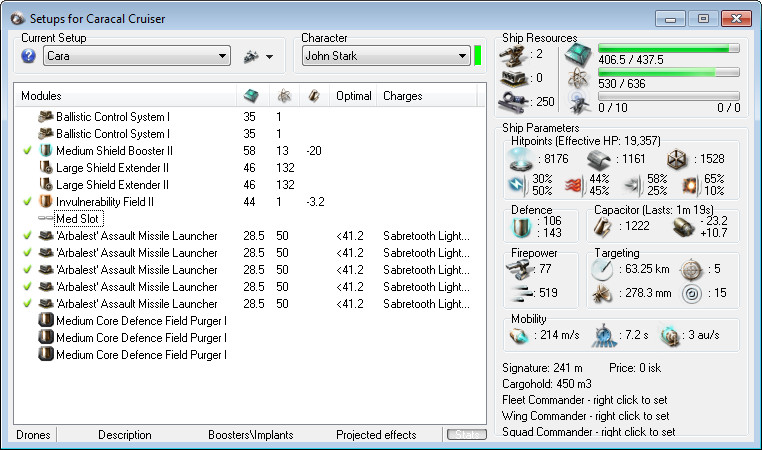Click the Medium Shield Booster II module icon
The height and width of the screenshot is (450, 762).
coord(46,151)
